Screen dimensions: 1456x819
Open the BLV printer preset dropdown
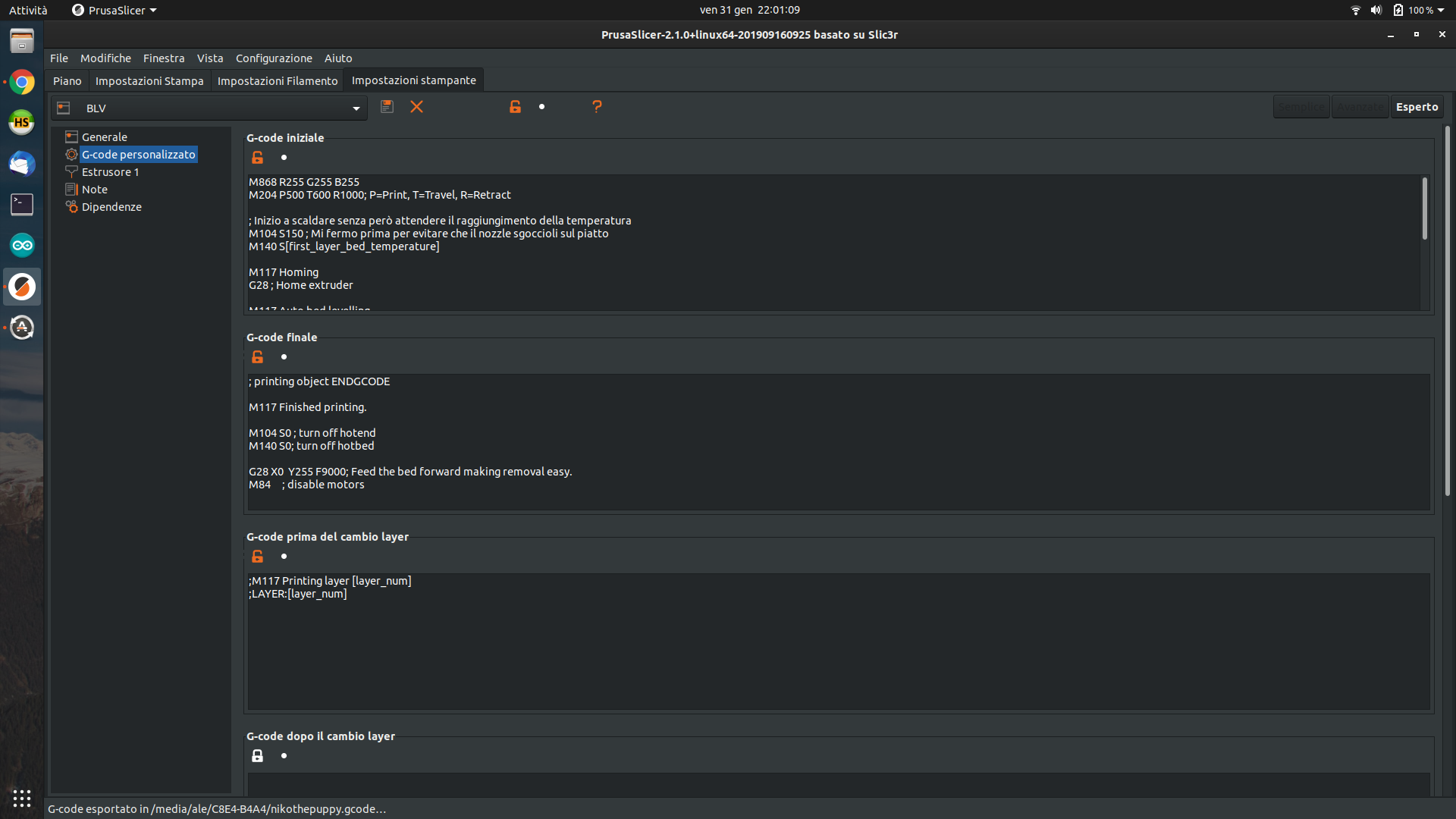[356, 108]
